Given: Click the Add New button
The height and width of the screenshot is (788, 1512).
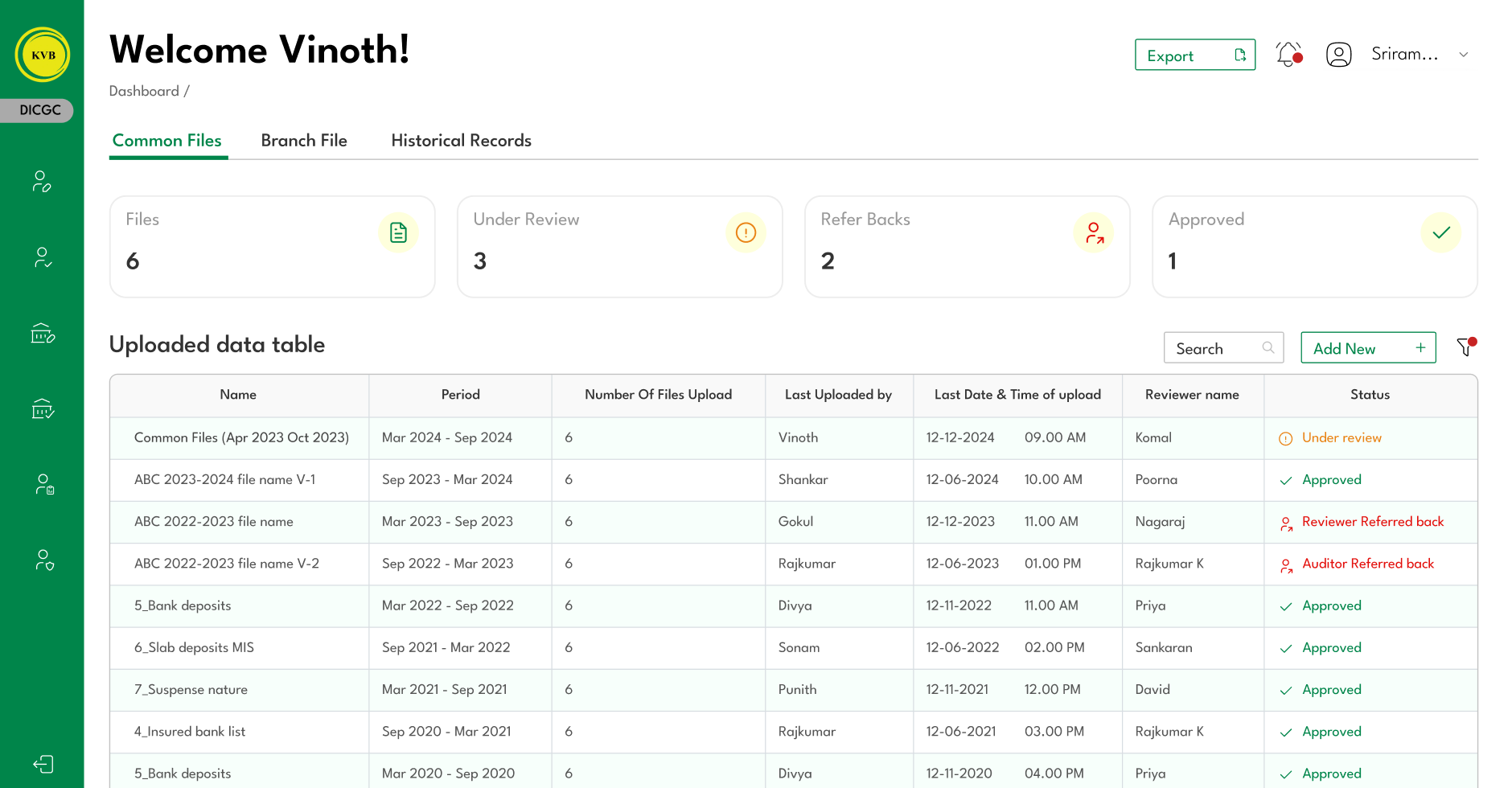Looking at the screenshot, I should pyautogui.click(x=1368, y=347).
